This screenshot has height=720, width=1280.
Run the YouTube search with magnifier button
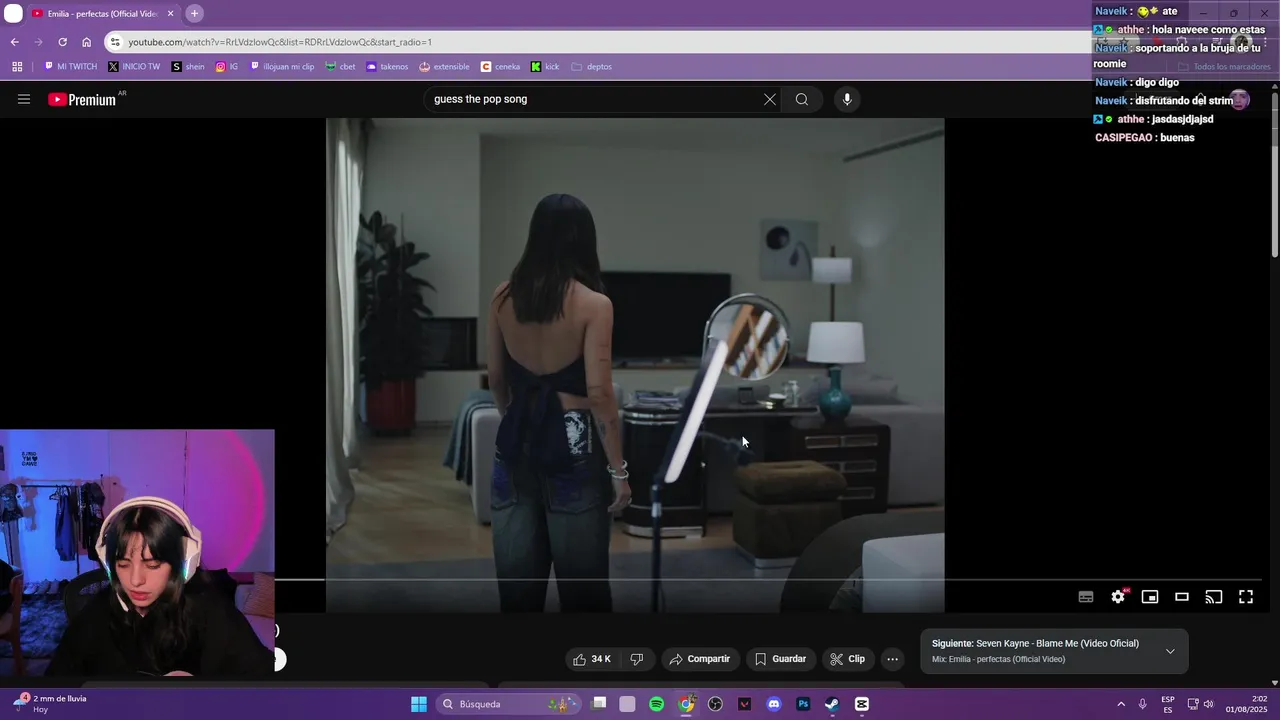[802, 99]
